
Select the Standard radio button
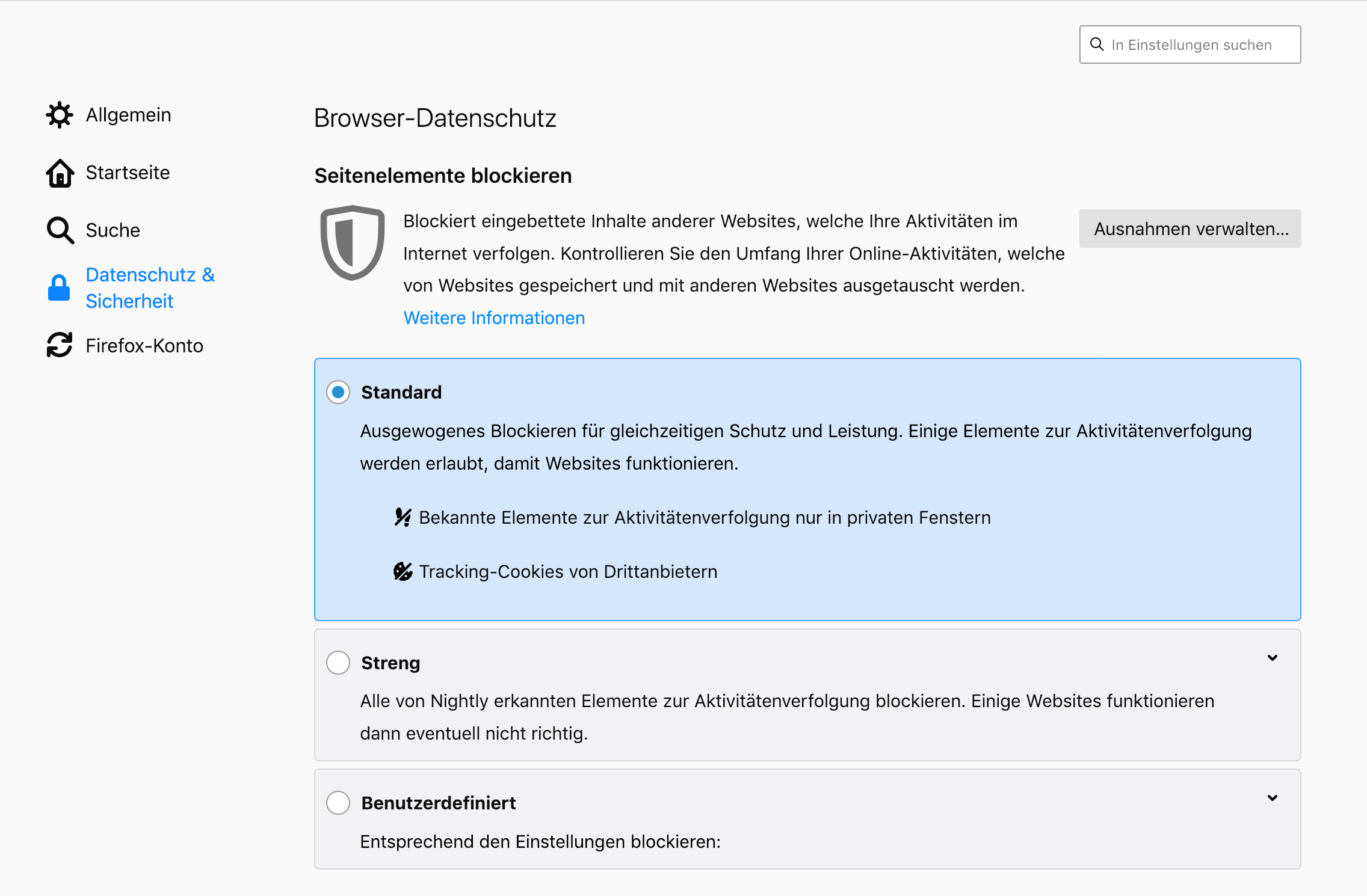[x=338, y=392]
